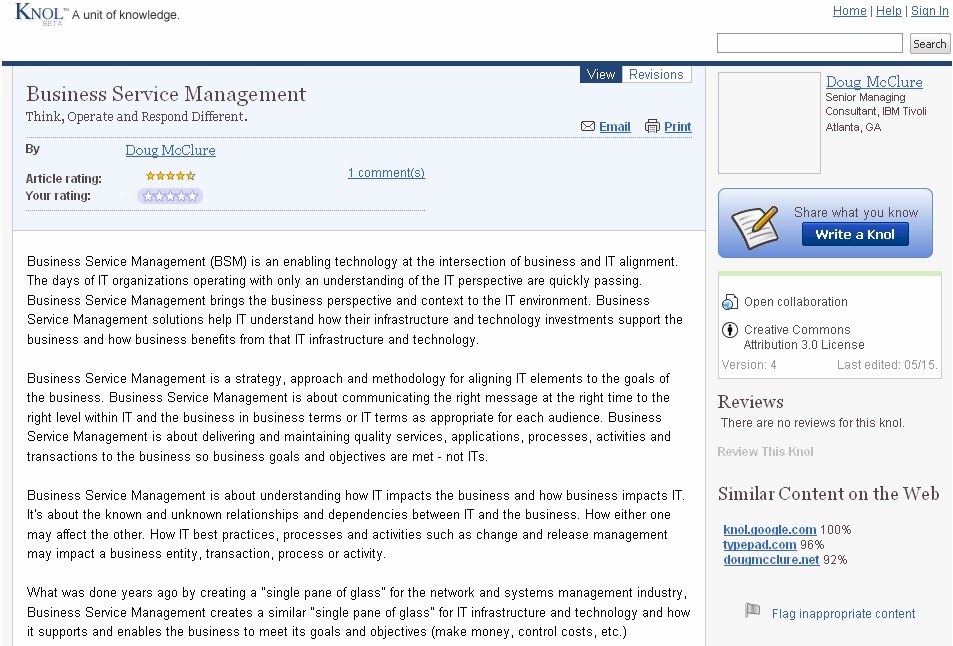The height and width of the screenshot is (646, 953).
Task: Click the 'Creative Commons Attribution 3.0 License' text
Action: [x=804, y=337]
